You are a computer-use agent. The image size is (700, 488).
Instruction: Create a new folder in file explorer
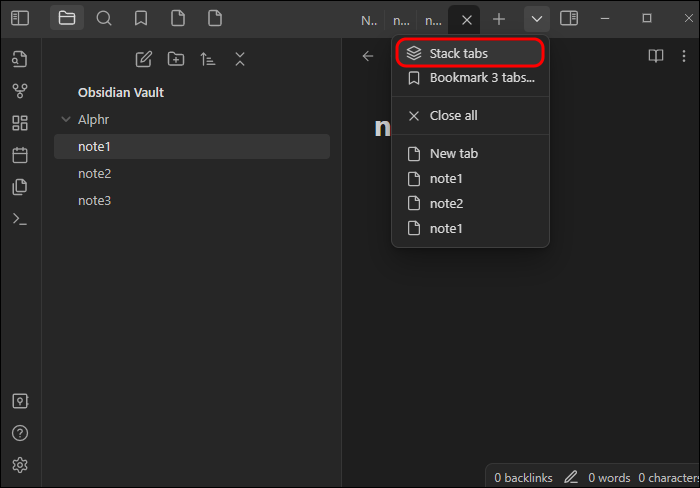(176, 59)
